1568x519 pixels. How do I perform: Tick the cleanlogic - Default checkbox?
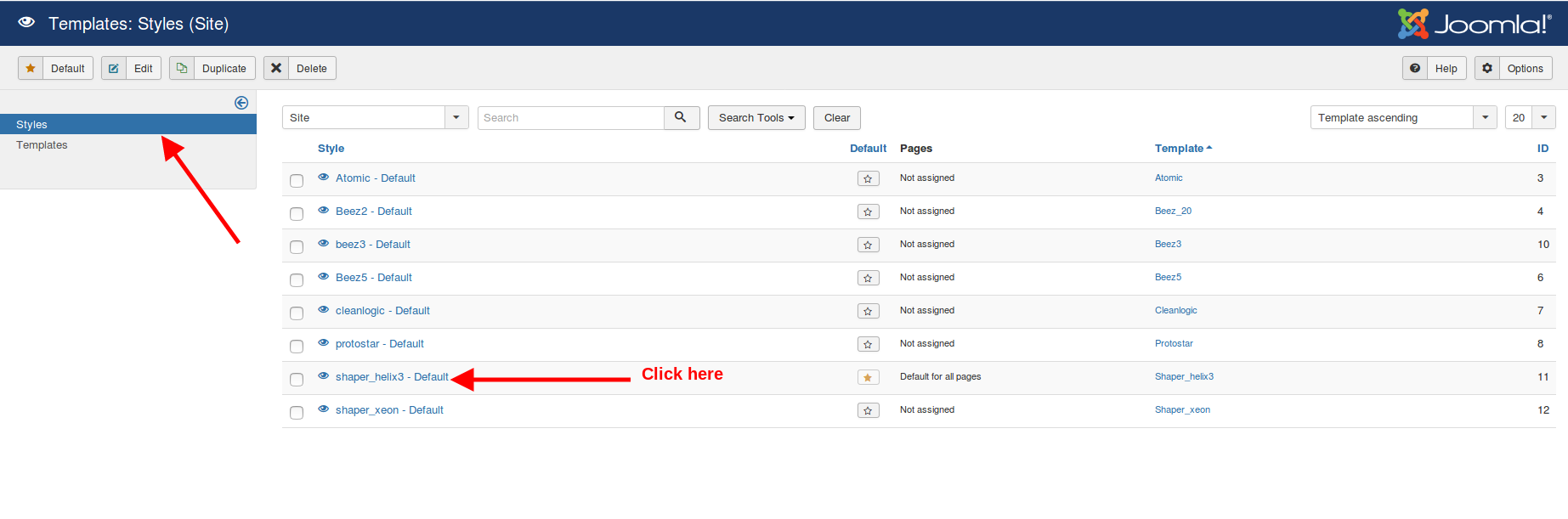[x=297, y=313]
